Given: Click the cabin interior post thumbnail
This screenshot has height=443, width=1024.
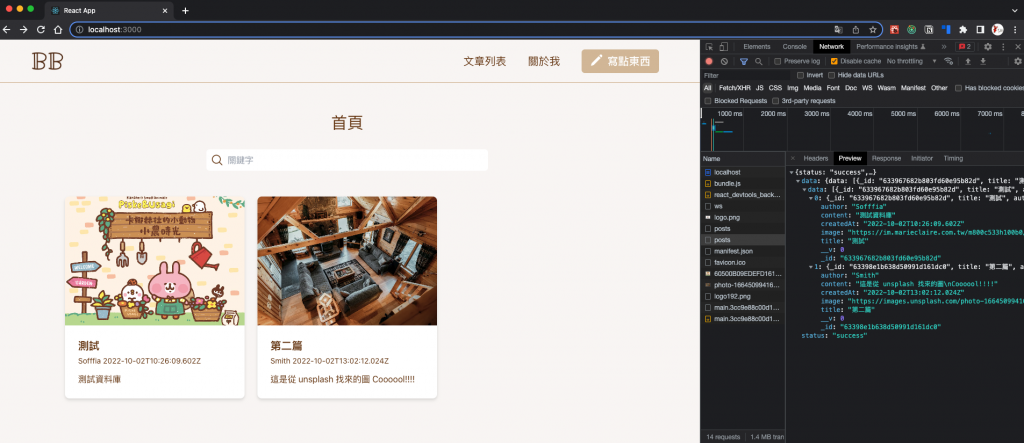Looking at the screenshot, I should click(x=347, y=261).
